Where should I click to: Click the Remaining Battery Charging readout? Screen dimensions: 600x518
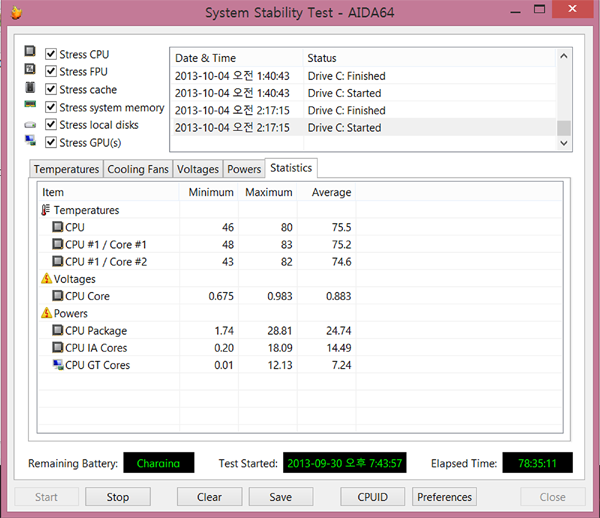pyautogui.click(x=158, y=463)
